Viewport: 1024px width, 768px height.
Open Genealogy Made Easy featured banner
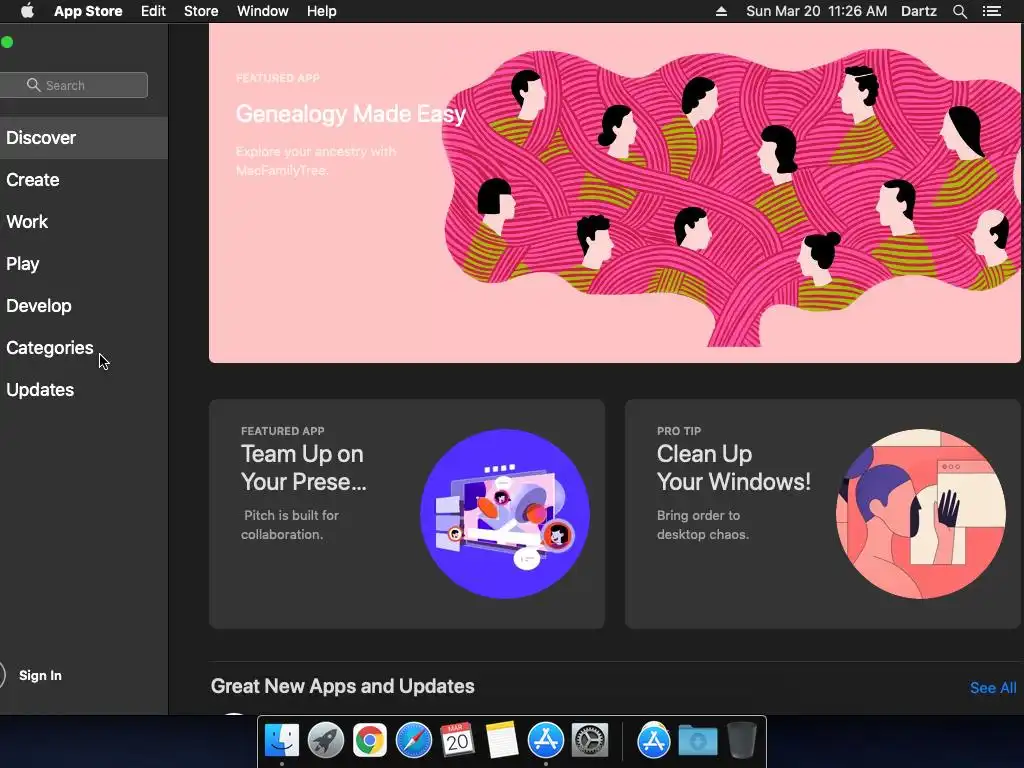614,193
